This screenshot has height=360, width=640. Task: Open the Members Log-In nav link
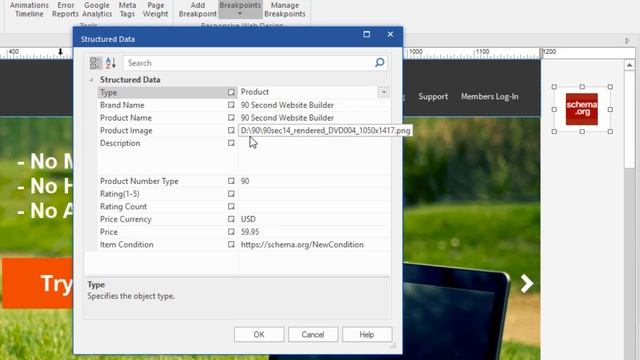(489, 97)
